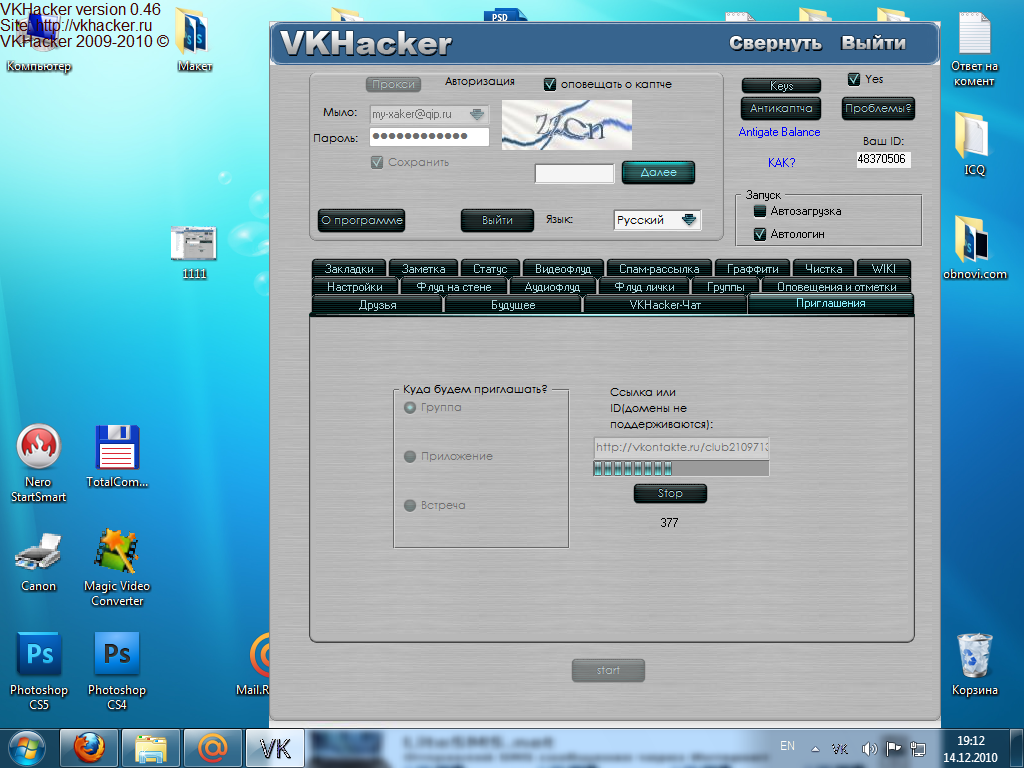Open the Компьютер desktop icon

(39, 42)
